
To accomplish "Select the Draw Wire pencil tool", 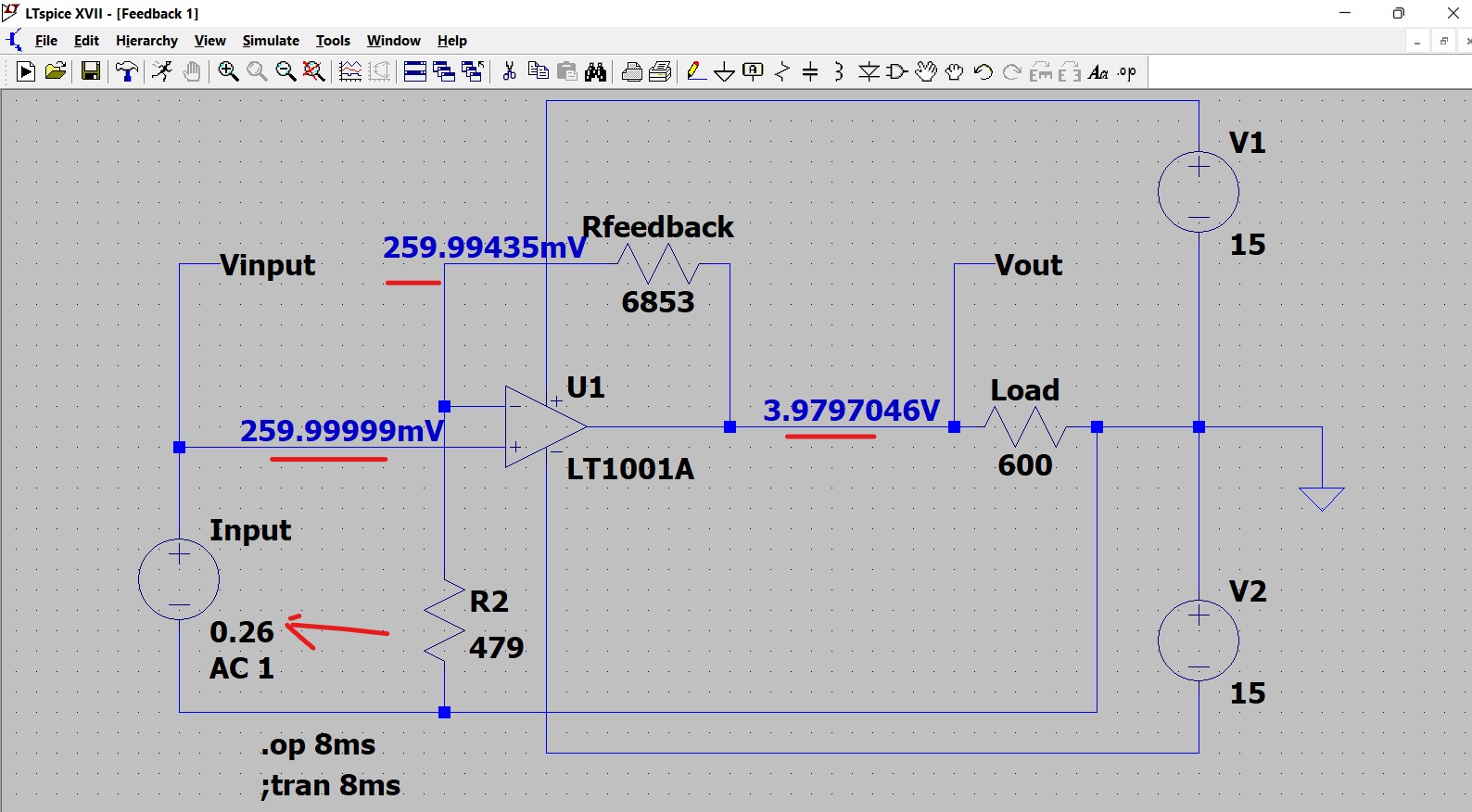I will click(x=696, y=72).
